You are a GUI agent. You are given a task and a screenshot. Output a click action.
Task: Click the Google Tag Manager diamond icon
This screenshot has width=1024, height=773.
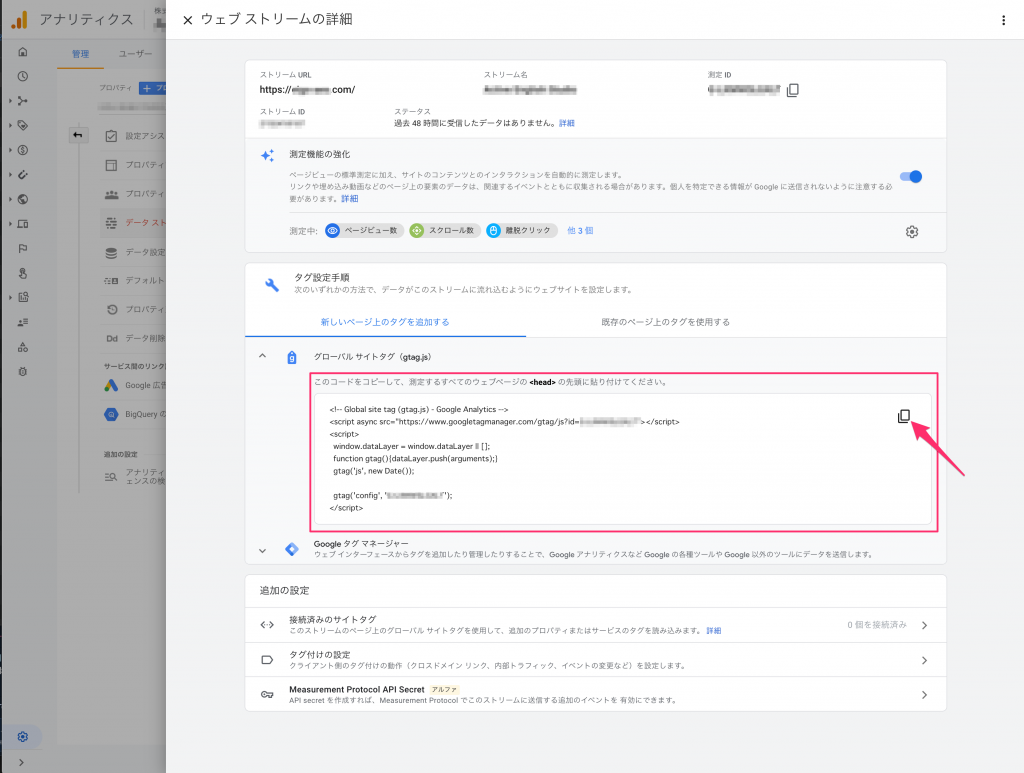tap(292, 550)
